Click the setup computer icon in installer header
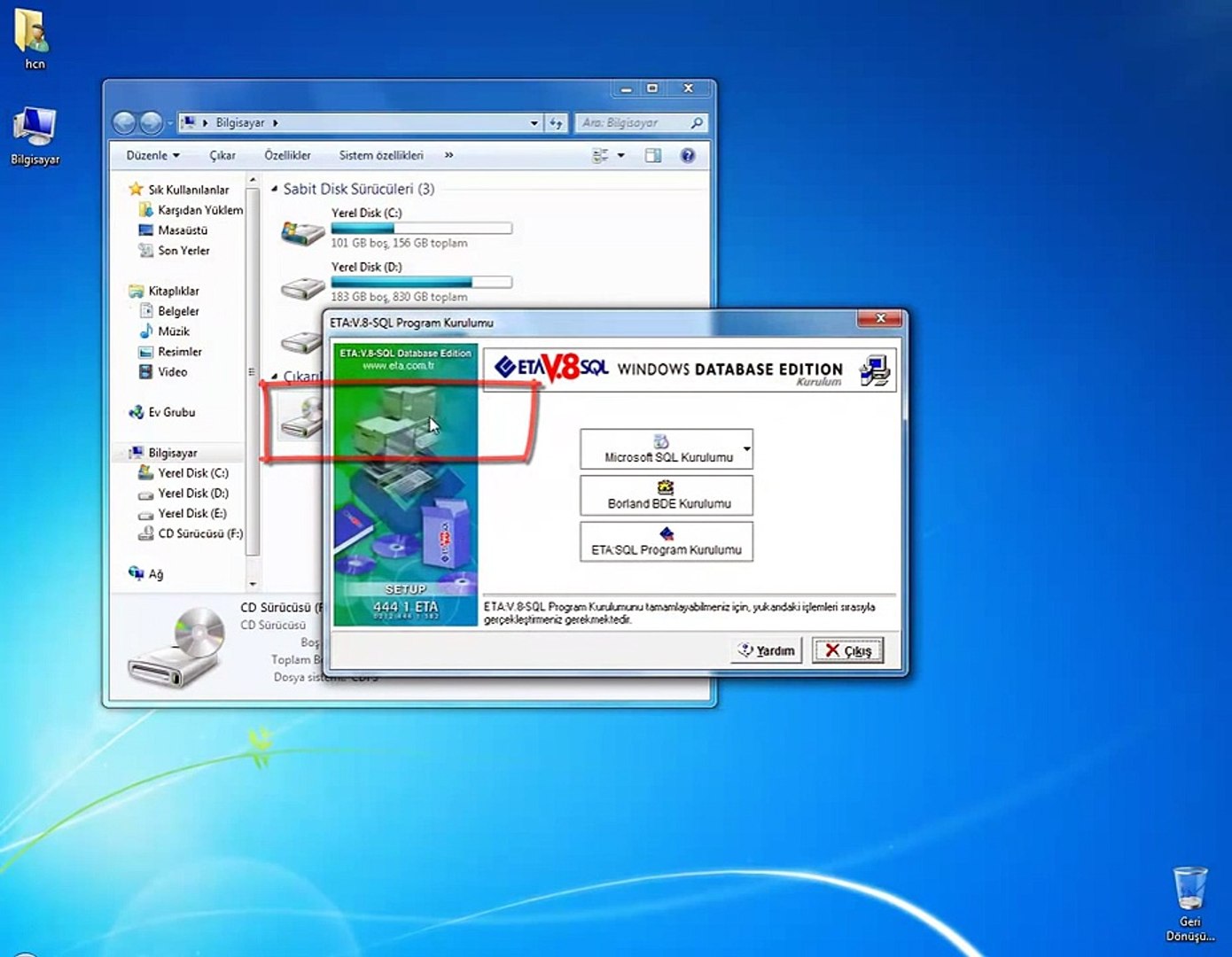The image size is (1232, 957). (x=875, y=370)
